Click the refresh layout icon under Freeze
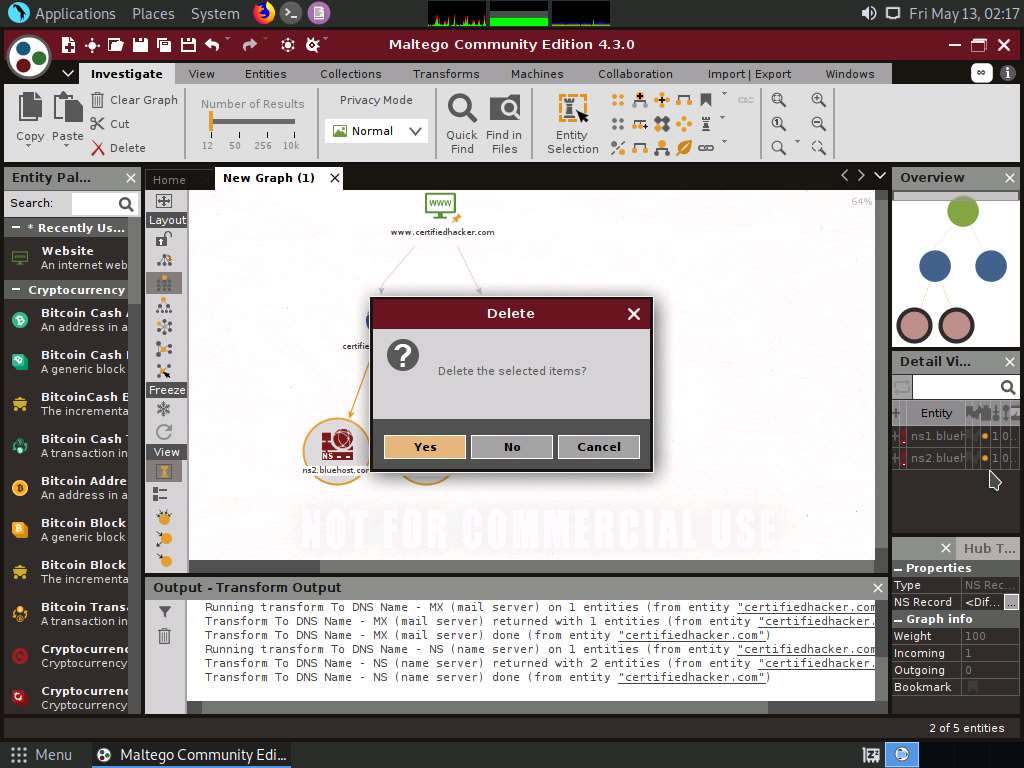 (x=164, y=432)
